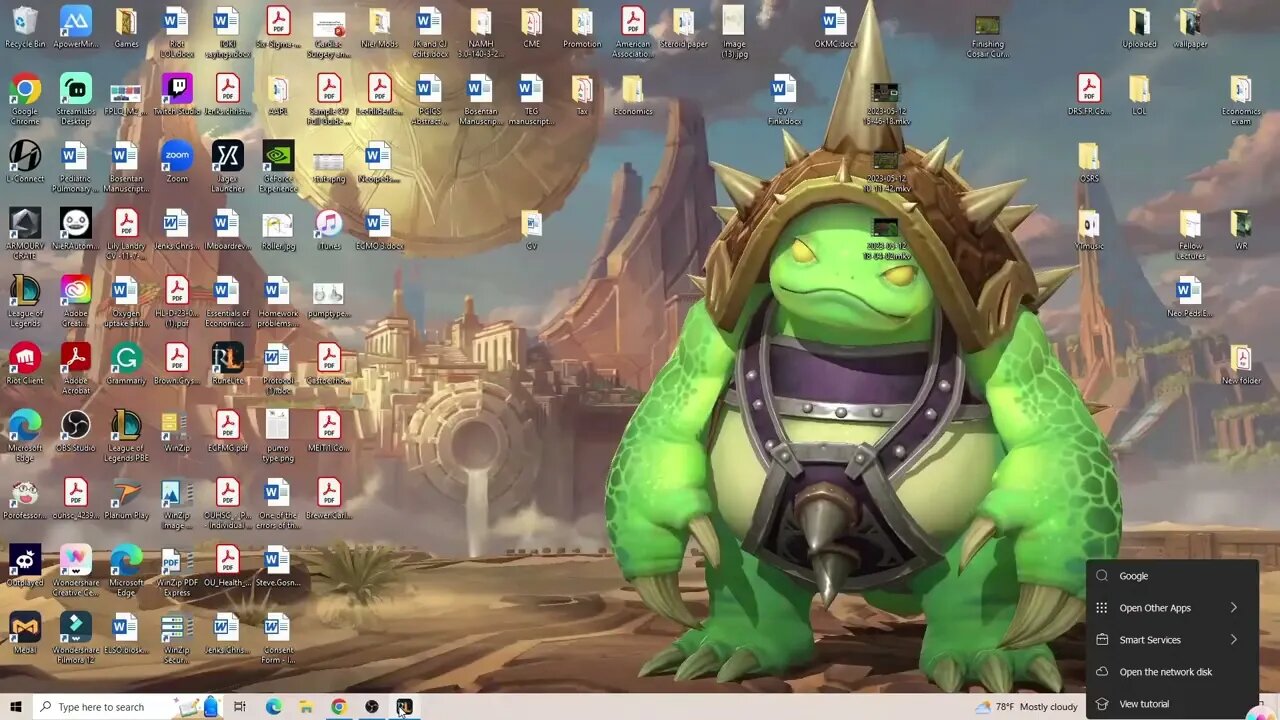Open RuneLite from the taskbar
Image resolution: width=1280 pixels, height=720 pixels.
(x=404, y=707)
